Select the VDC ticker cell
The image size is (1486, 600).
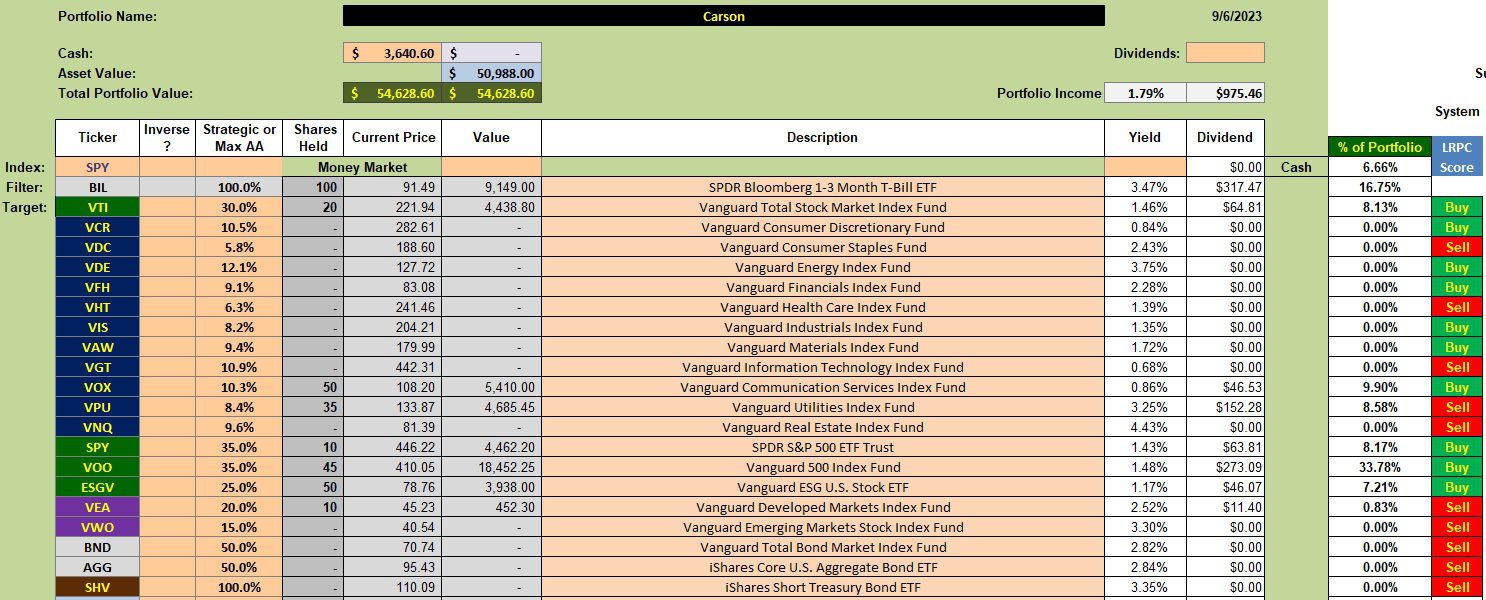pos(97,247)
